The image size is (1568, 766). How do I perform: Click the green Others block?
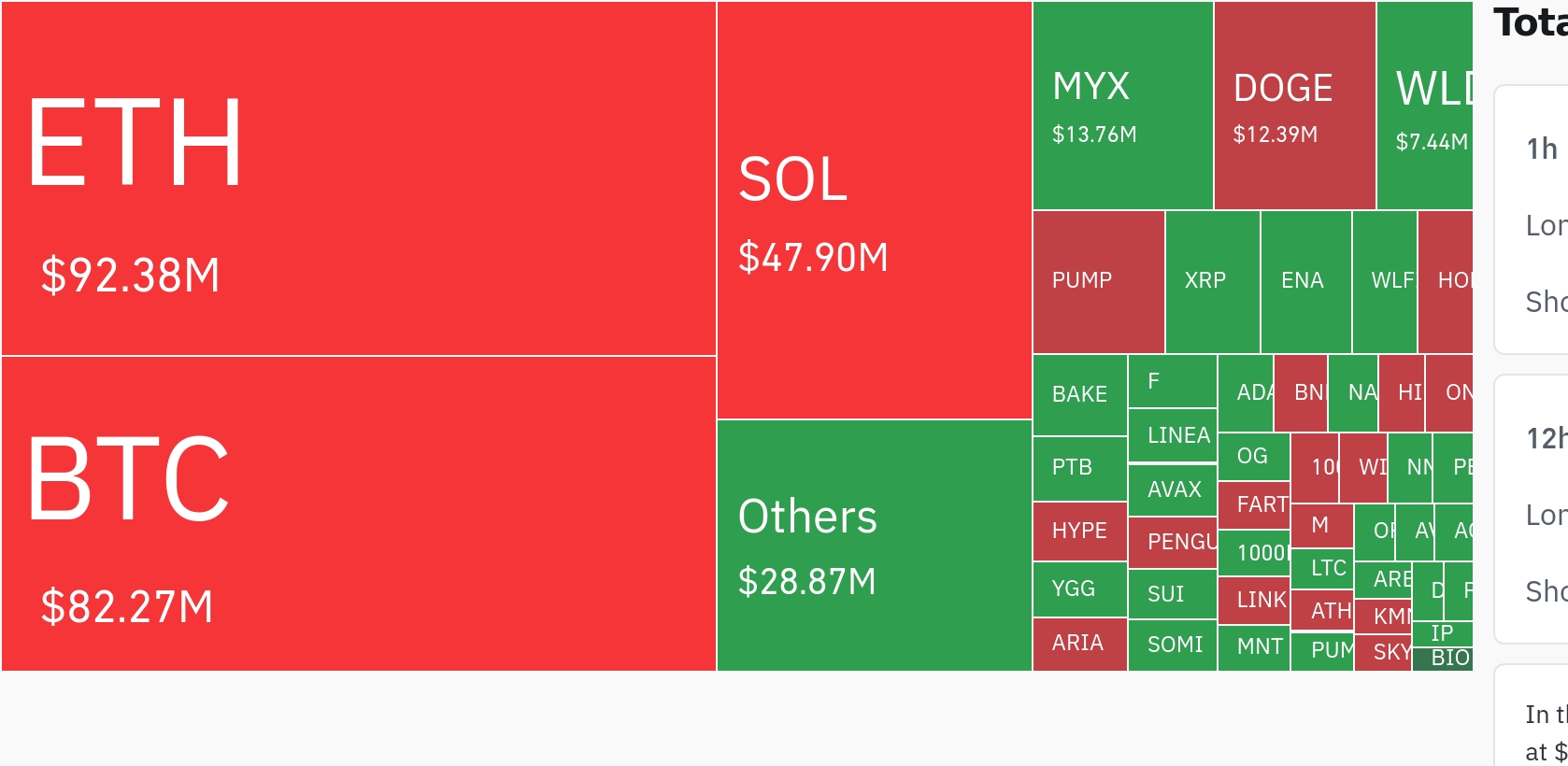pos(874,545)
